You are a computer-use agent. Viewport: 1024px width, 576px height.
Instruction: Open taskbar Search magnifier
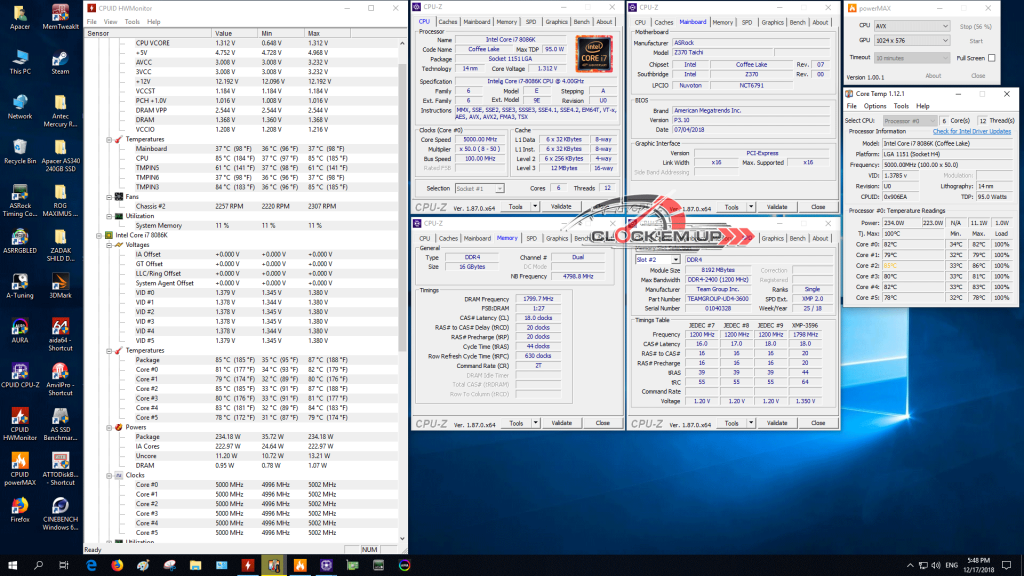coord(38,566)
